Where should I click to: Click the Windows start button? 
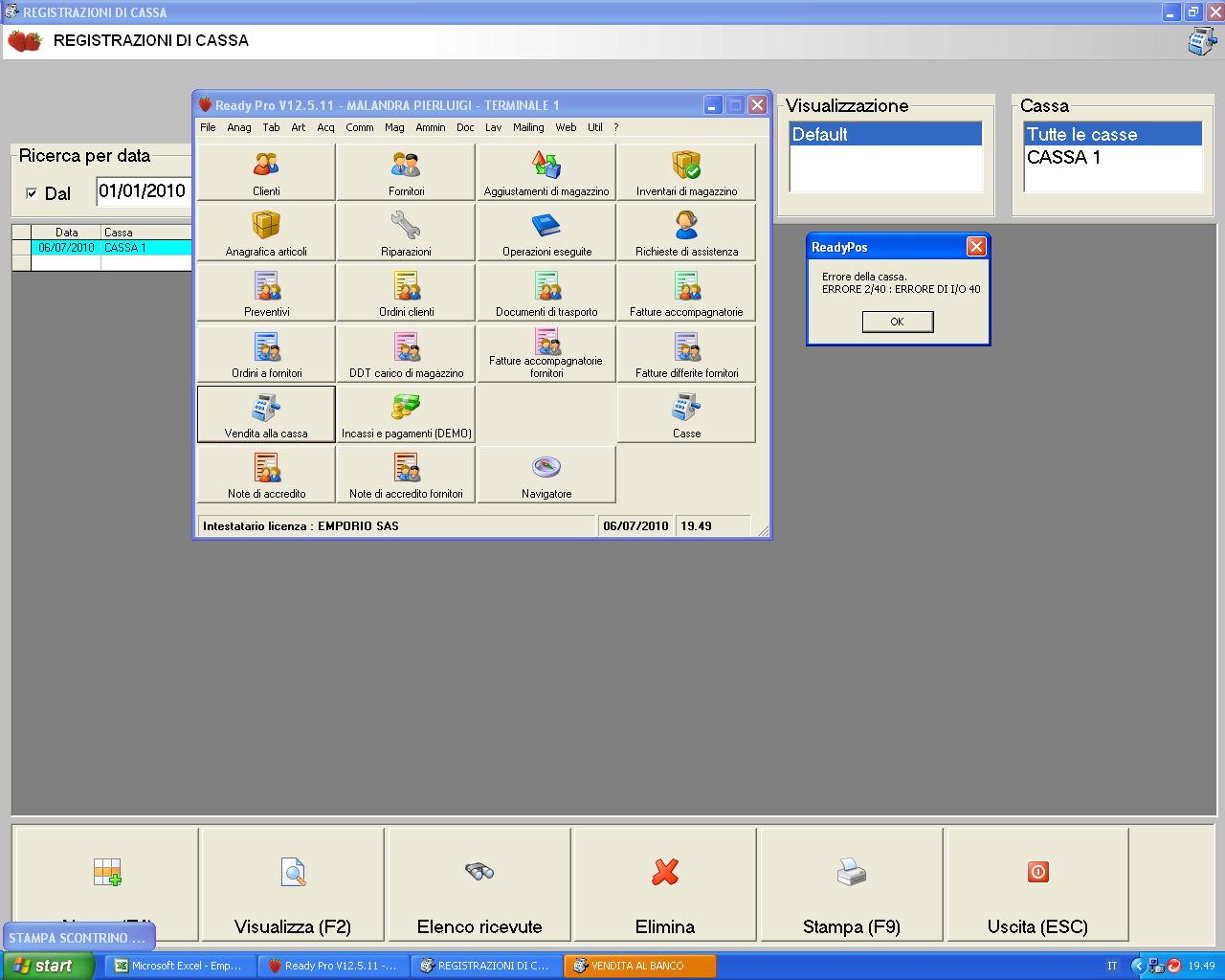[x=47, y=966]
